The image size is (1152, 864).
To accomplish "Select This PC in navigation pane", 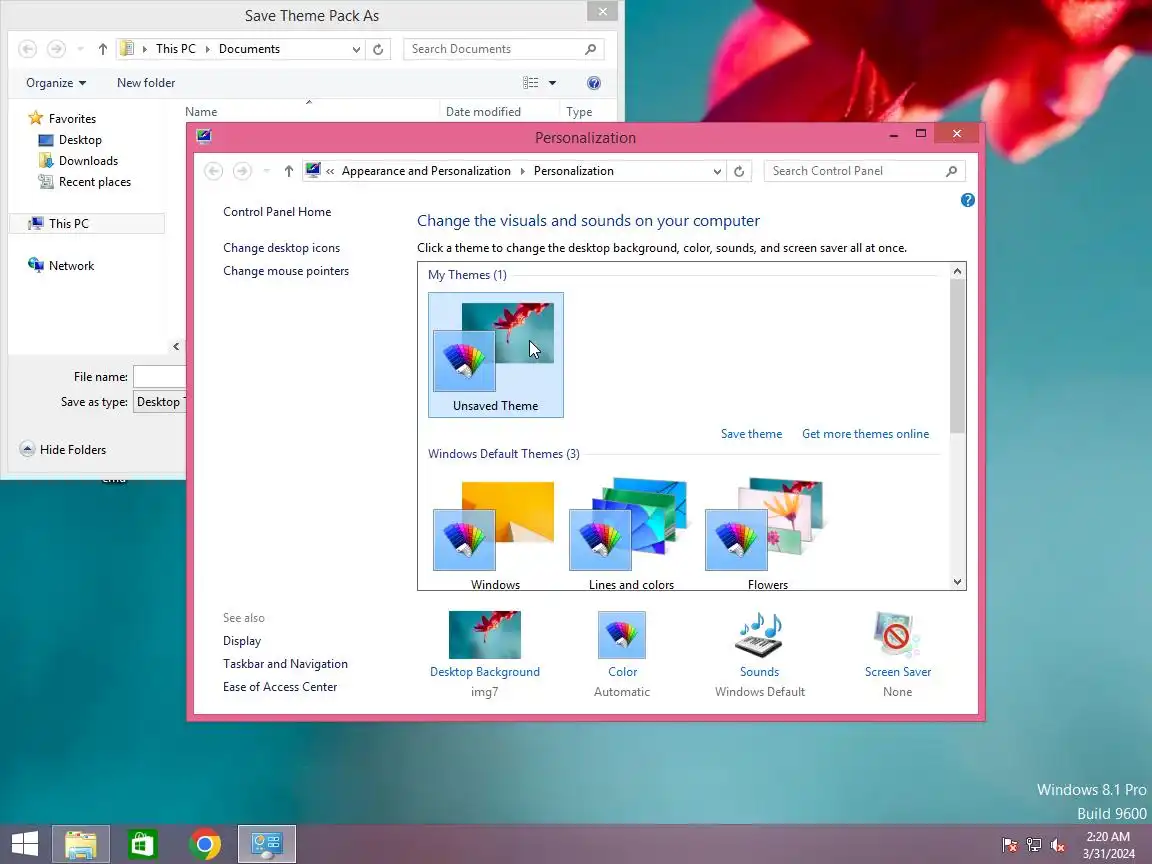I will coord(86,224).
